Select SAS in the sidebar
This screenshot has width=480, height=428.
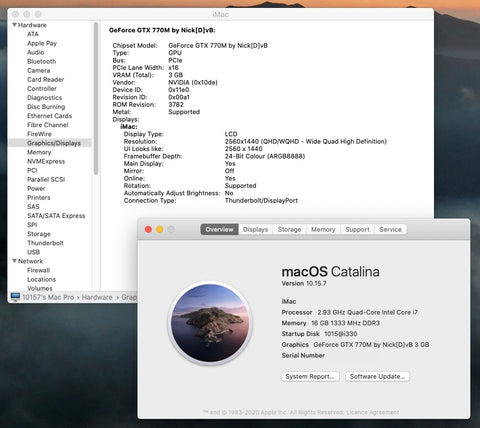click(x=33, y=207)
